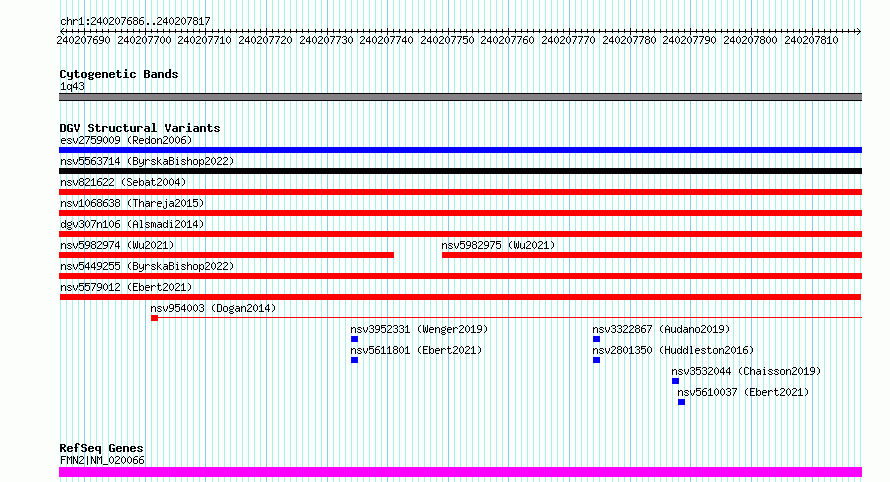Click the Cytogenetic Bands track heading
The height and width of the screenshot is (482, 890).
coord(119,74)
